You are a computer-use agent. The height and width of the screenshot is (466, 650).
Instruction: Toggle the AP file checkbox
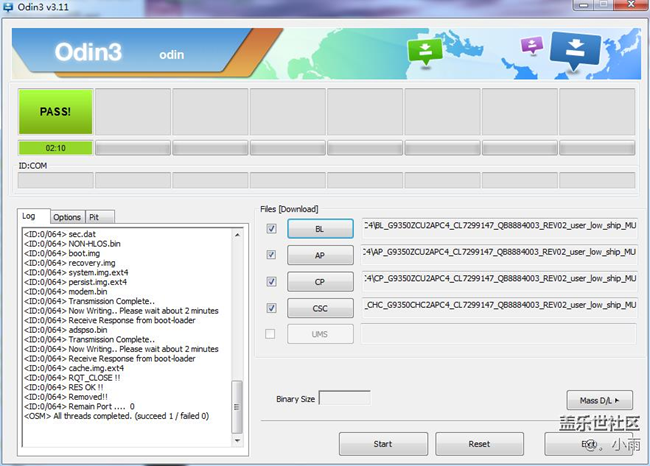pos(272,255)
